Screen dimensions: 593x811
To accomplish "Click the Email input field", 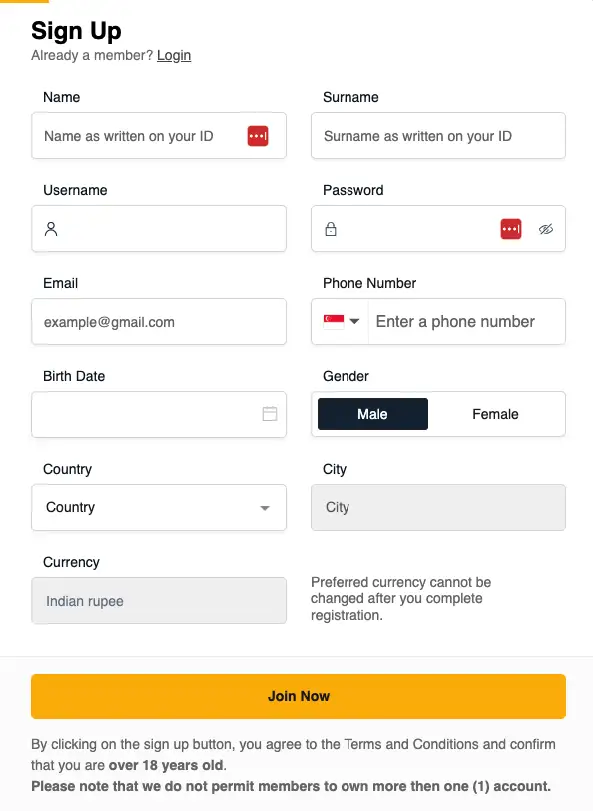I will click(x=158, y=321).
